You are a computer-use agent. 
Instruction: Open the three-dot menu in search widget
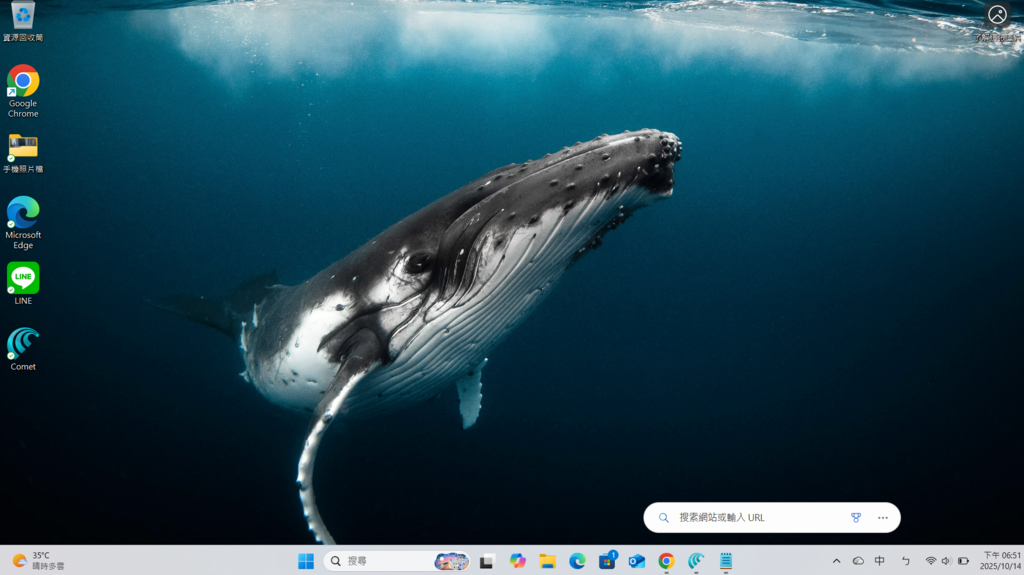point(883,518)
